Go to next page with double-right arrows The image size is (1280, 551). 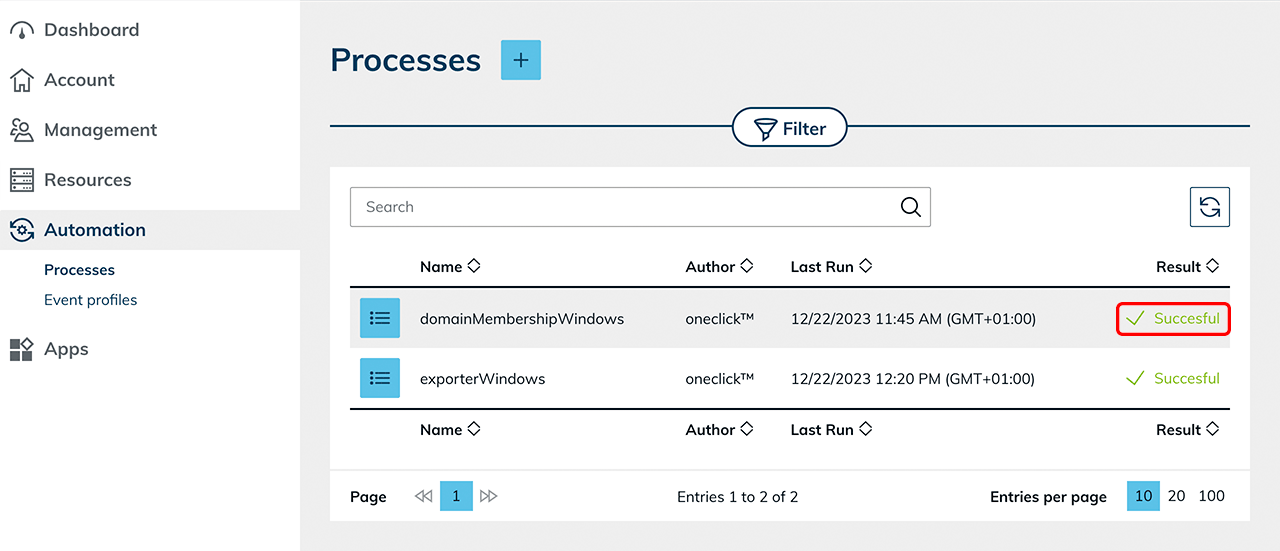tap(488, 496)
